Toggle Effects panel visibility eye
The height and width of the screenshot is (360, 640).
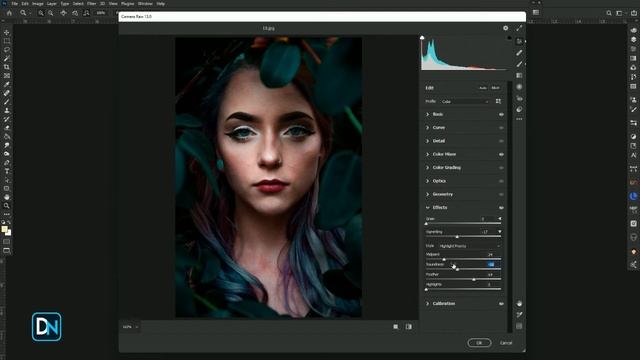[x=501, y=208]
